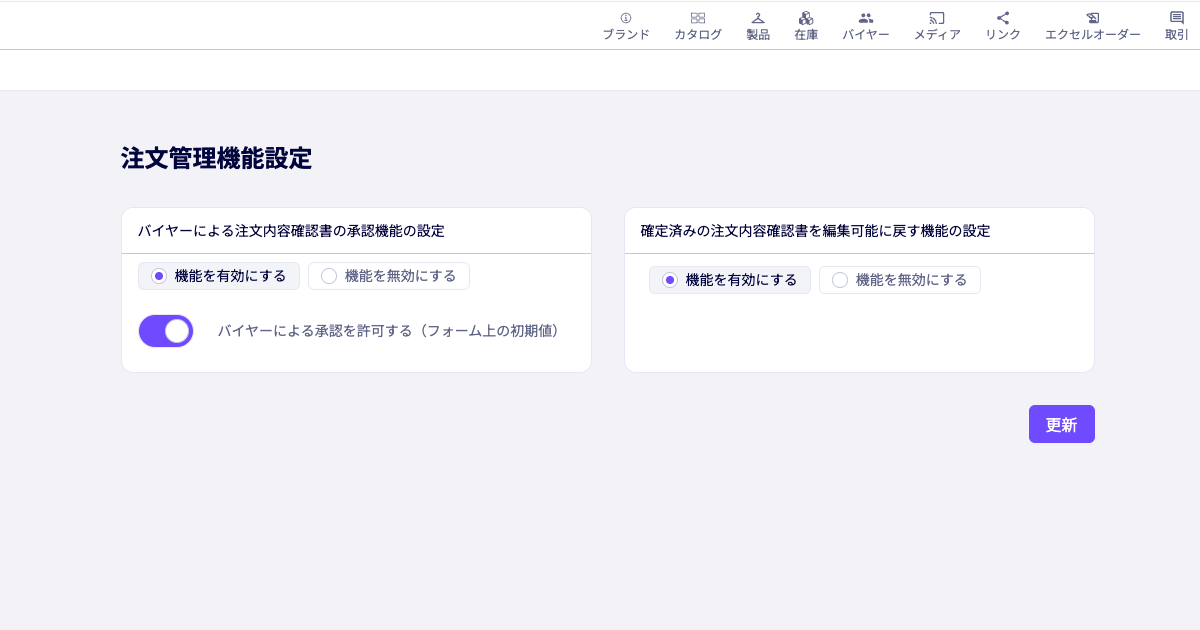Click the カタログ grid icon
Screen dimensions: 1200x630
[x=698, y=18]
